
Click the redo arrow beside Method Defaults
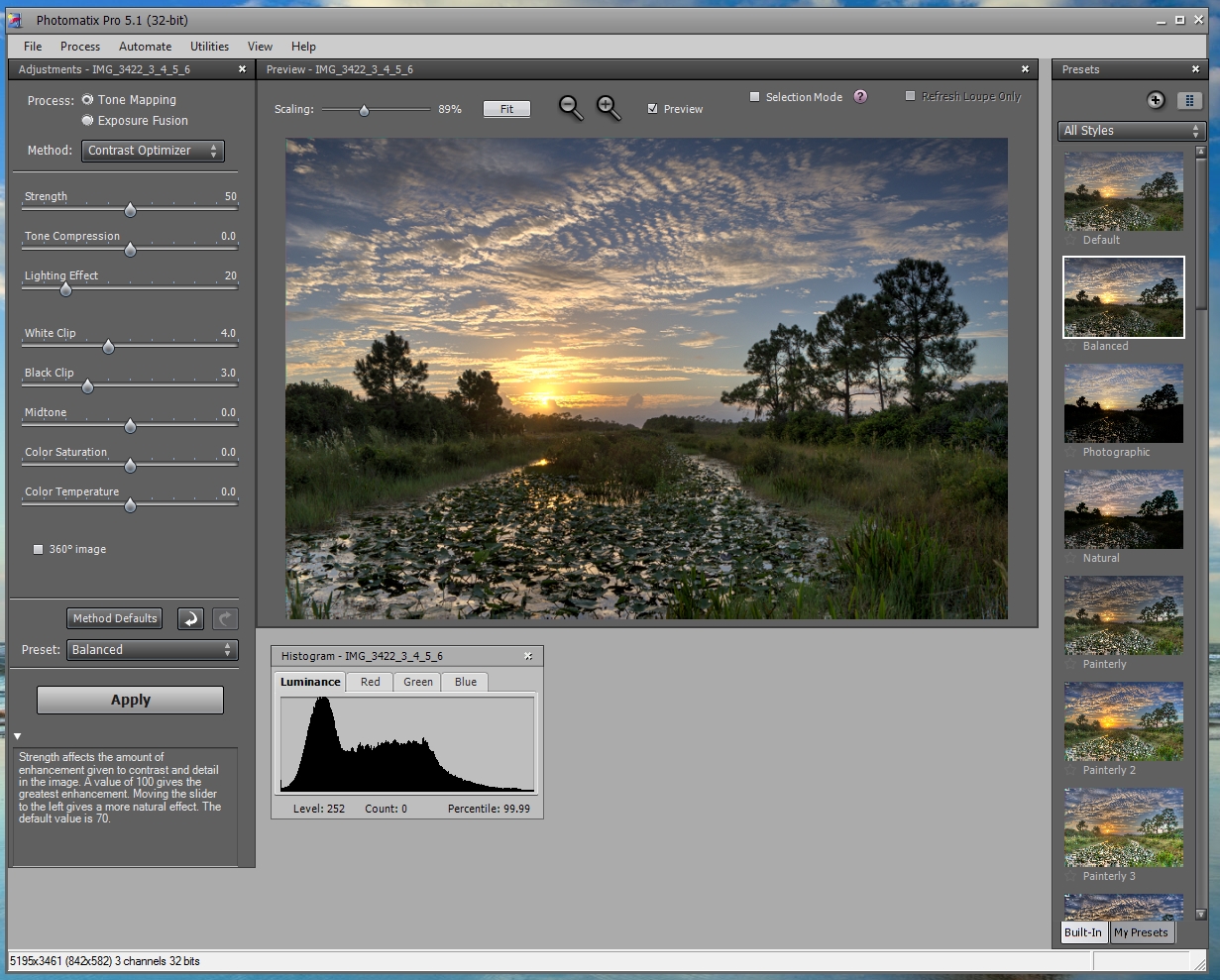pos(225,618)
